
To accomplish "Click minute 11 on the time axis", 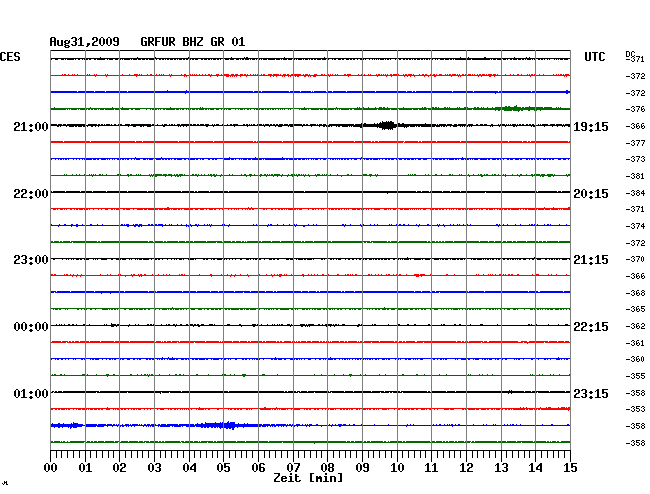I will [431, 468].
